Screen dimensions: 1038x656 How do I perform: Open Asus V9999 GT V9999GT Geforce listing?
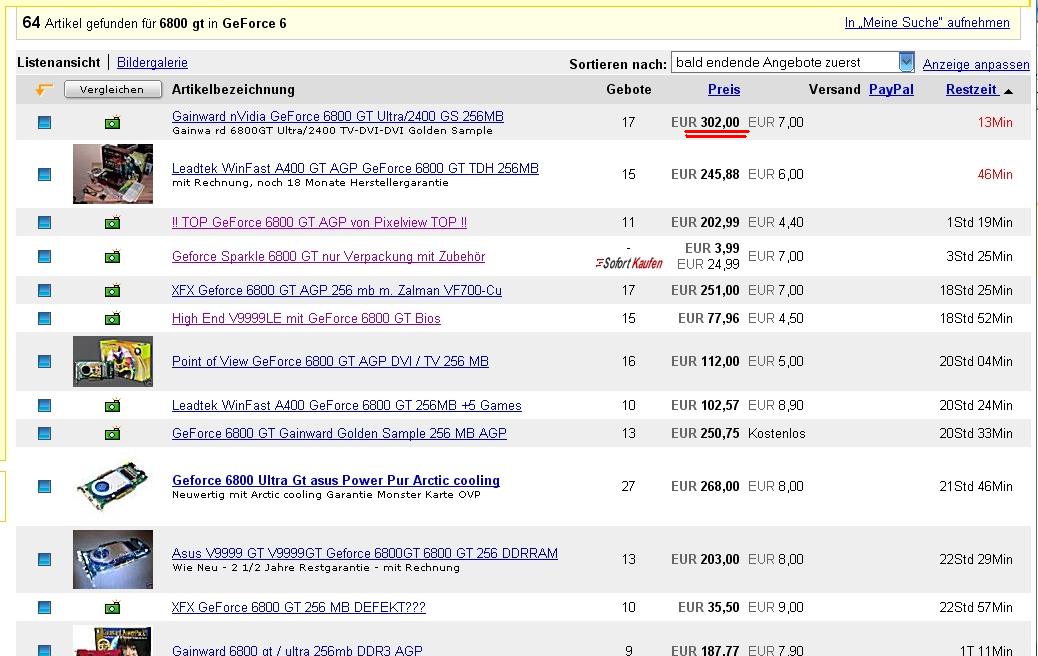click(365, 553)
